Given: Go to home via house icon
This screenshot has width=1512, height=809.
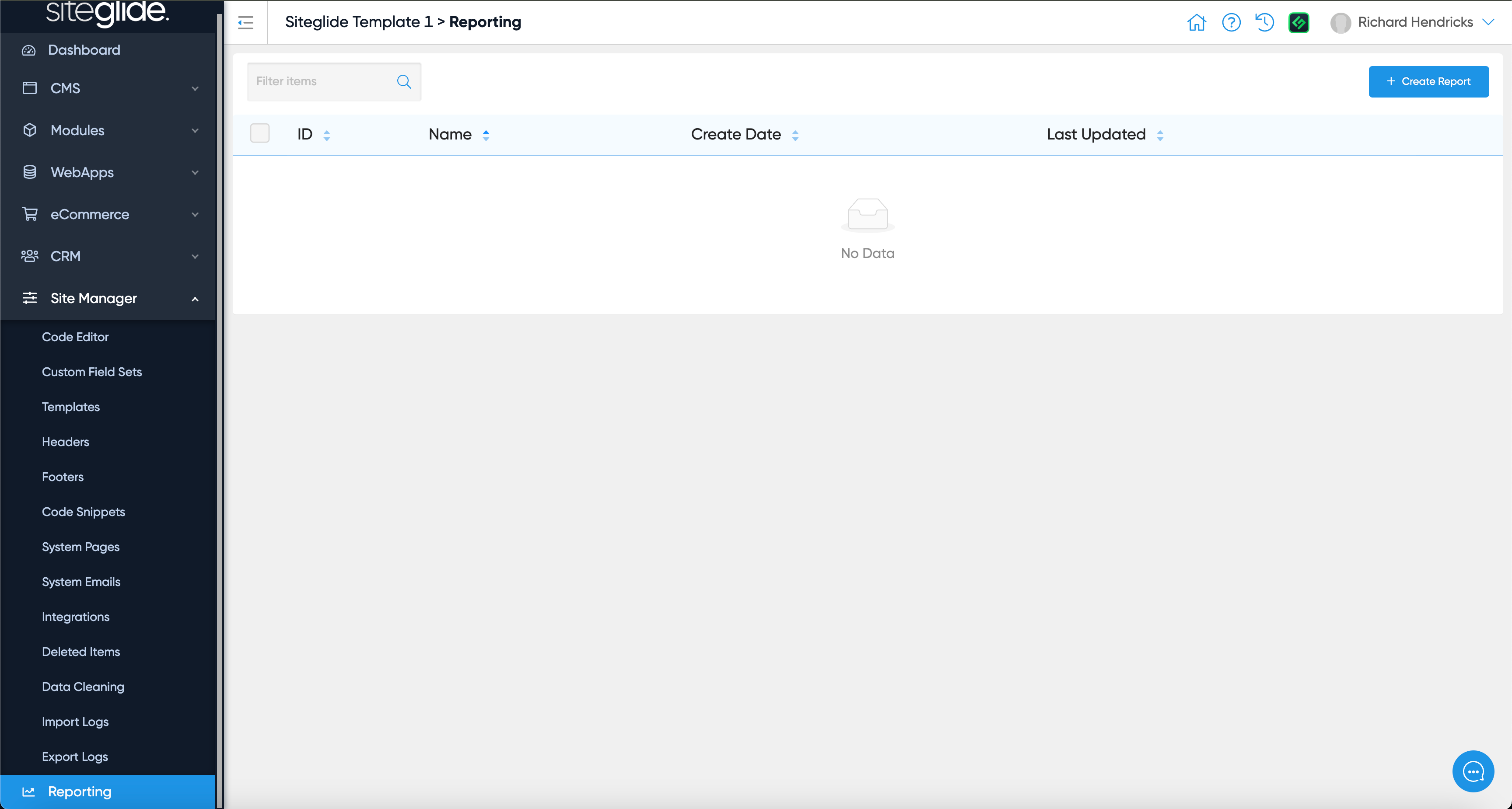Looking at the screenshot, I should [x=1196, y=22].
